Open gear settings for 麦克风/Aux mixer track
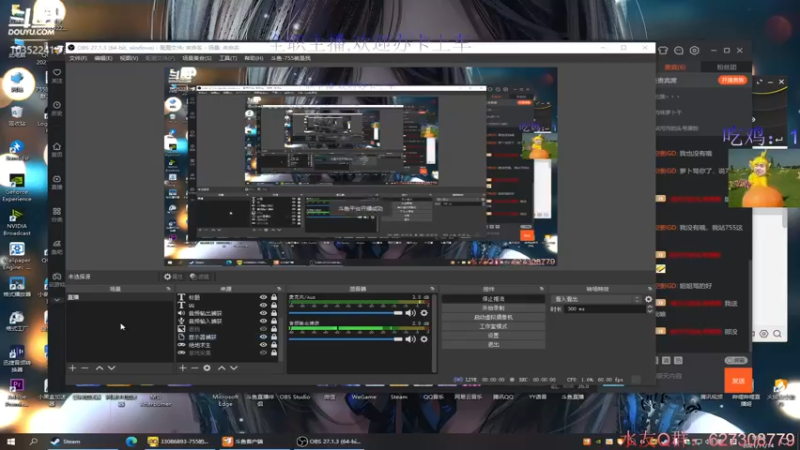Image resolution: width=800 pixels, height=450 pixels. point(424,313)
